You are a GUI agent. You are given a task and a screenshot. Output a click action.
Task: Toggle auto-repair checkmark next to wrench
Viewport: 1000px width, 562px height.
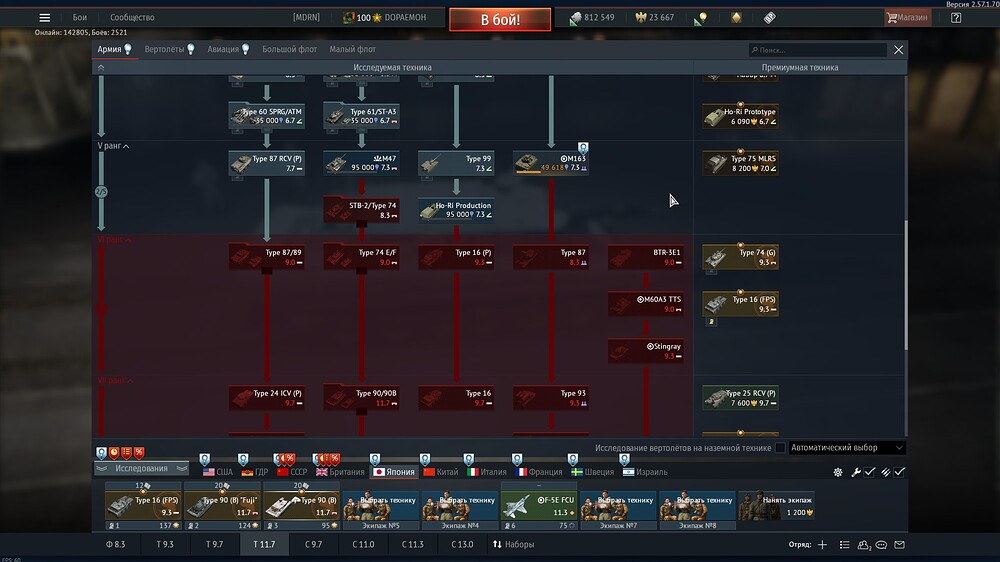point(870,472)
